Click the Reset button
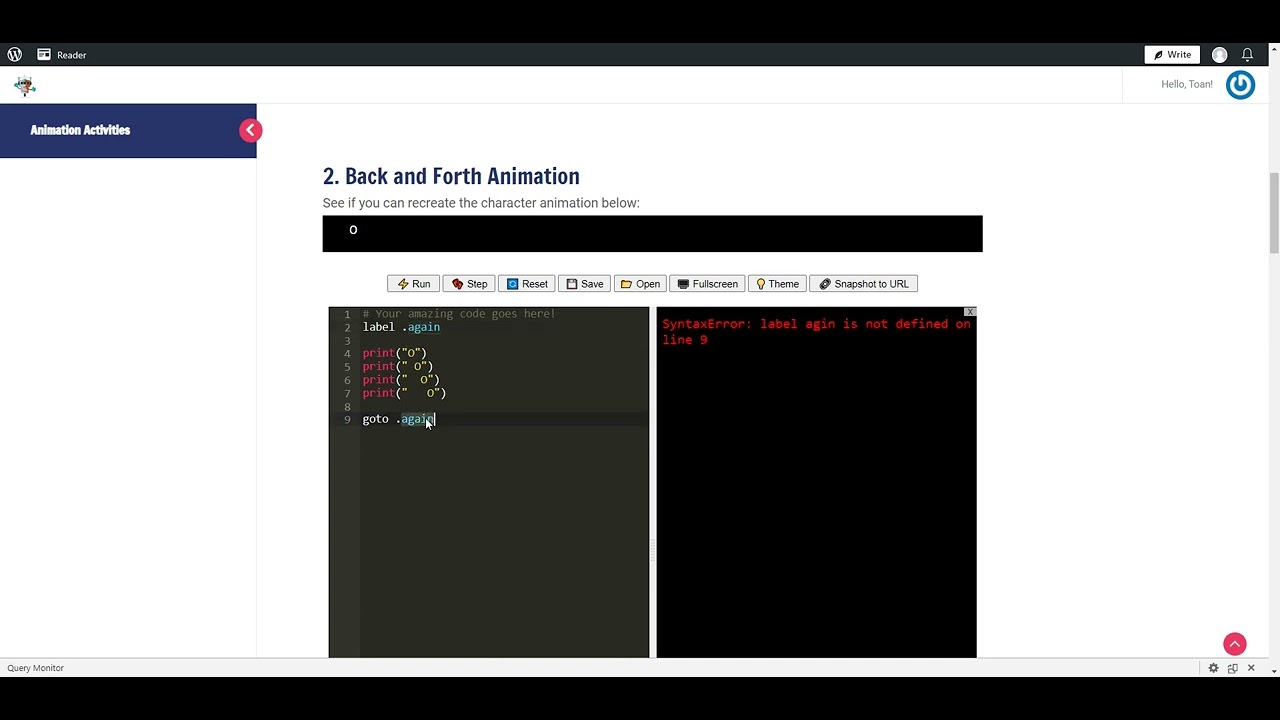 (x=527, y=284)
